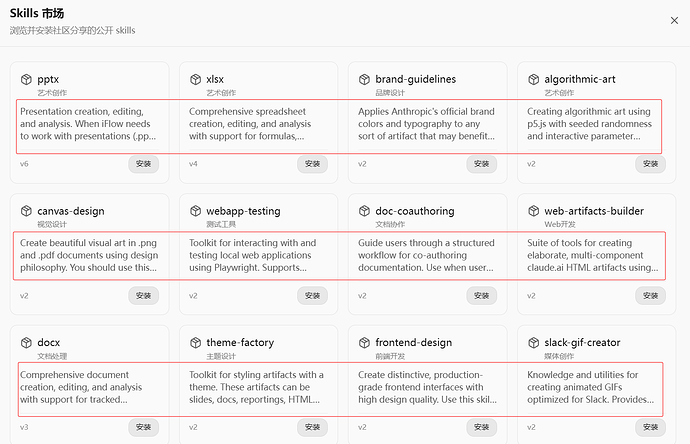This screenshot has height=444, width=690.
Task: Click the canvas-design package icon
Action: 26,211
